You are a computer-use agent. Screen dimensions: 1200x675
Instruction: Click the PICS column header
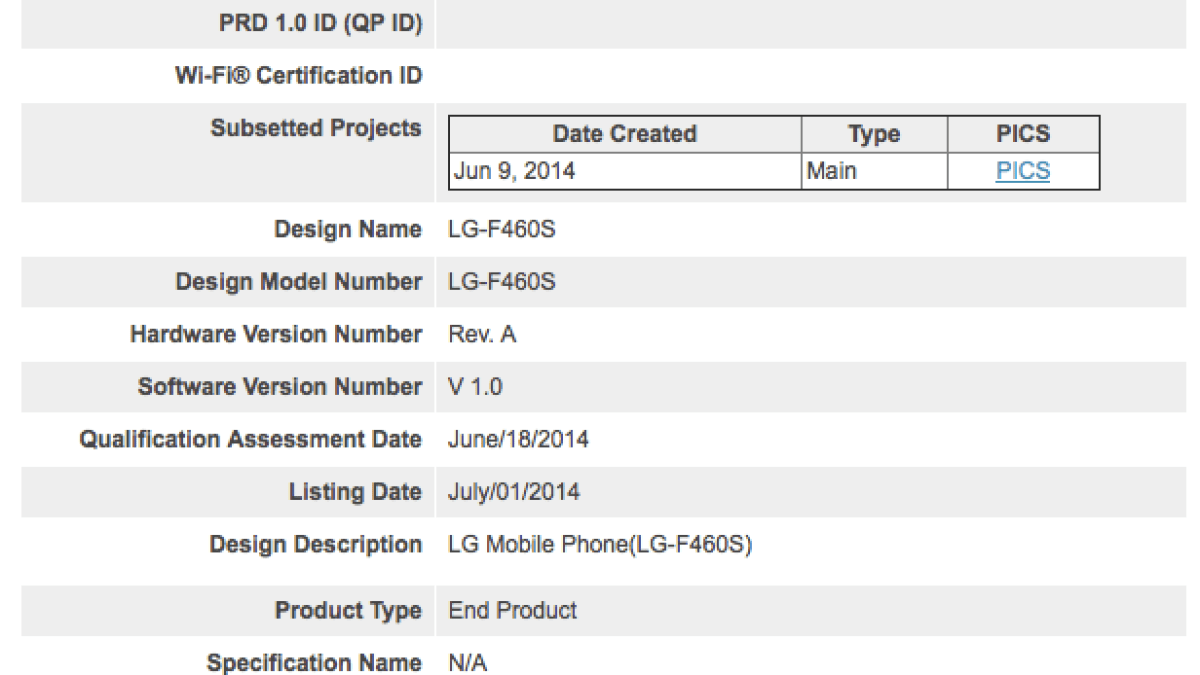click(1023, 134)
